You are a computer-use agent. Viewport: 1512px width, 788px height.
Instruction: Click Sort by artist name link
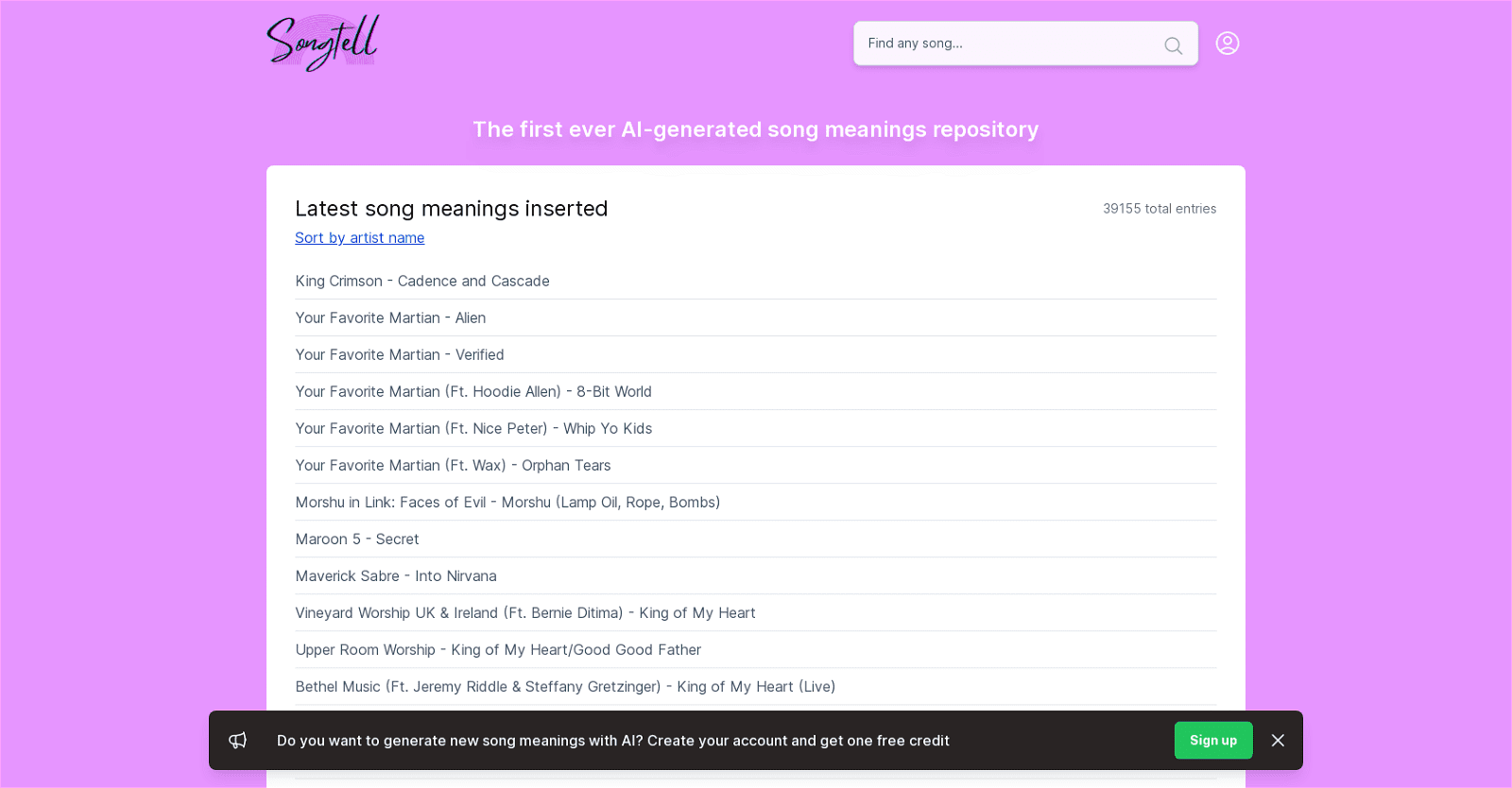pyautogui.click(x=359, y=238)
